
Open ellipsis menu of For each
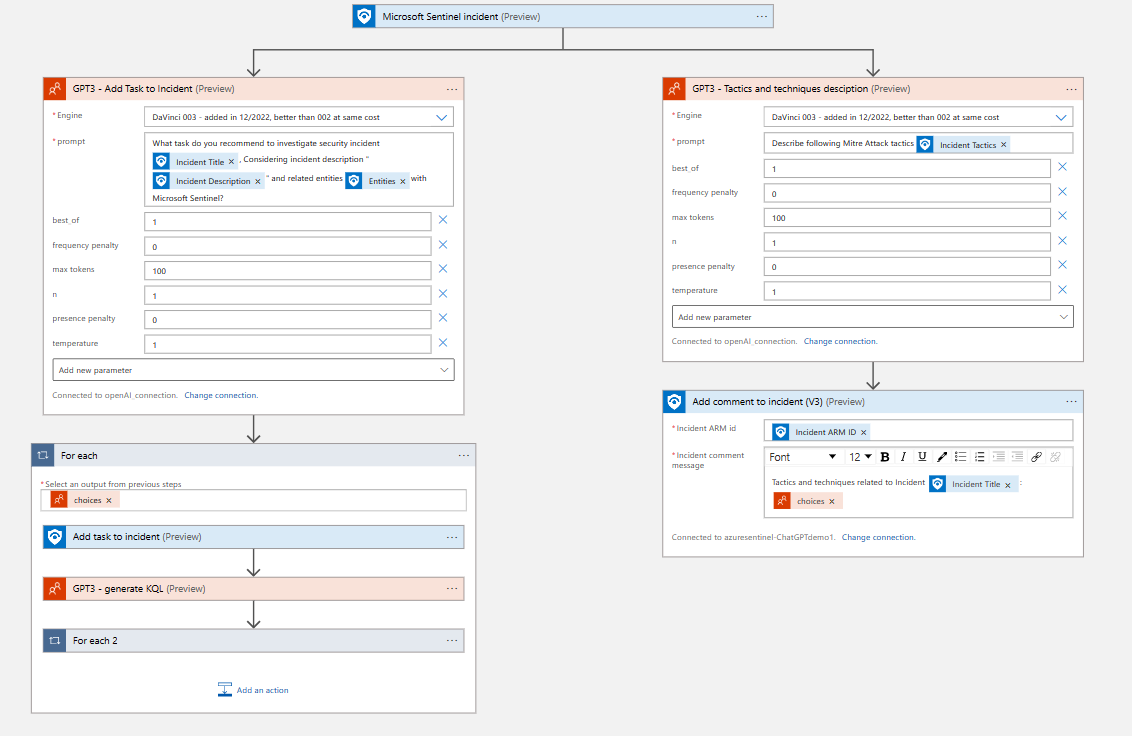463,455
